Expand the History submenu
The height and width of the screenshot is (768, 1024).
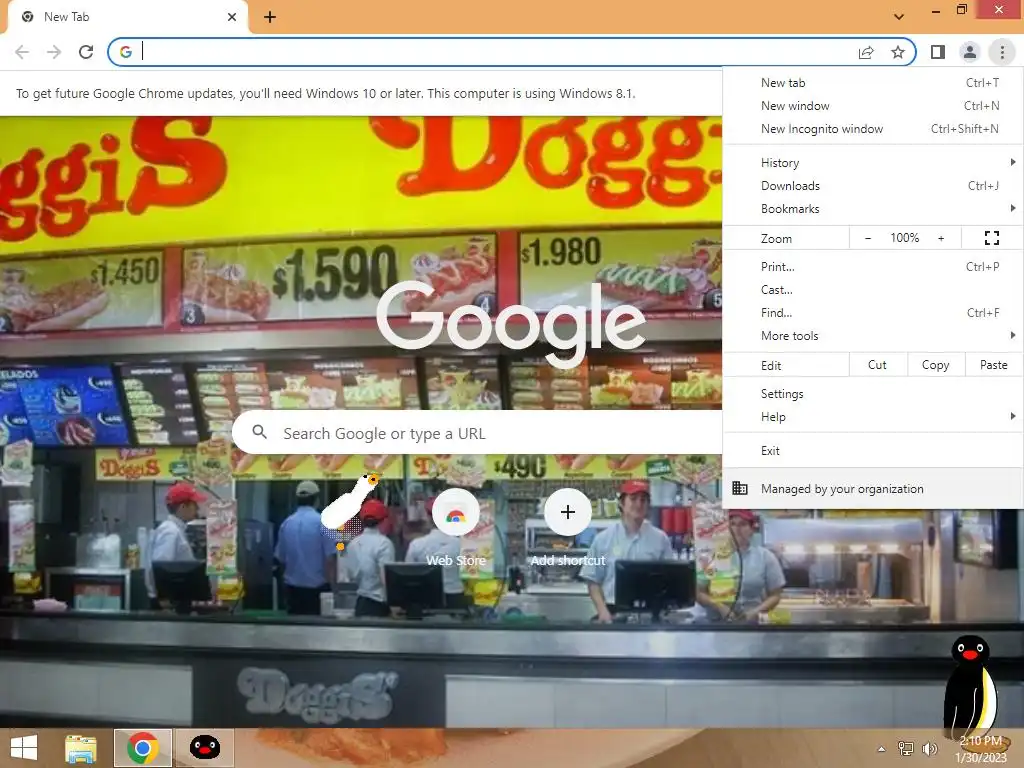tap(873, 163)
